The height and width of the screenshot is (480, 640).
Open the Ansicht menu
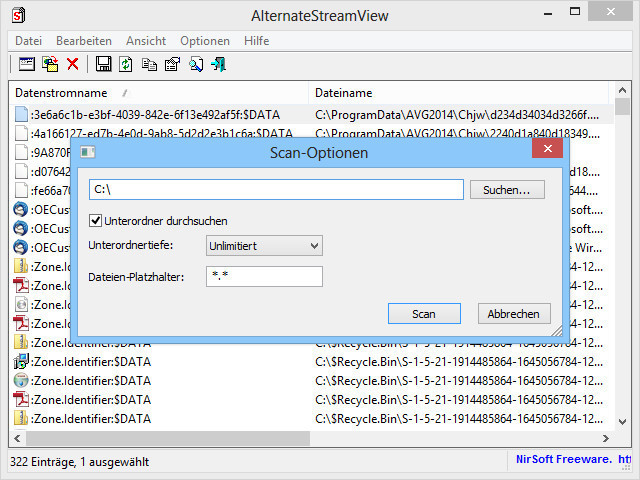click(x=146, y=41)
